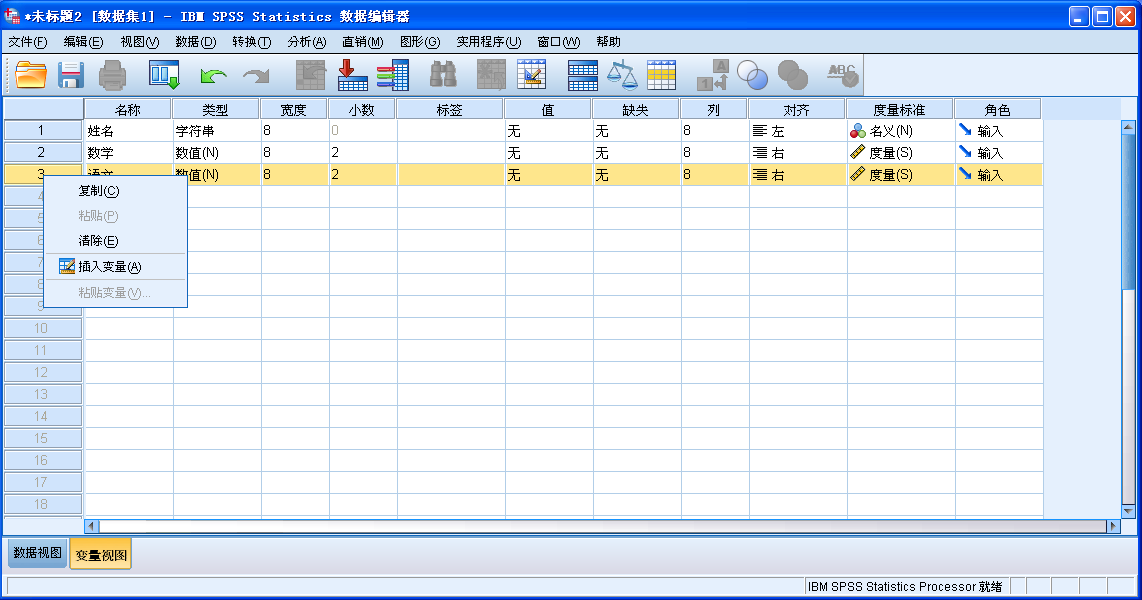This screenshot has height=600, width=1142.
Task: Switch to the 数据视图 tab
Action: point(38,553)
